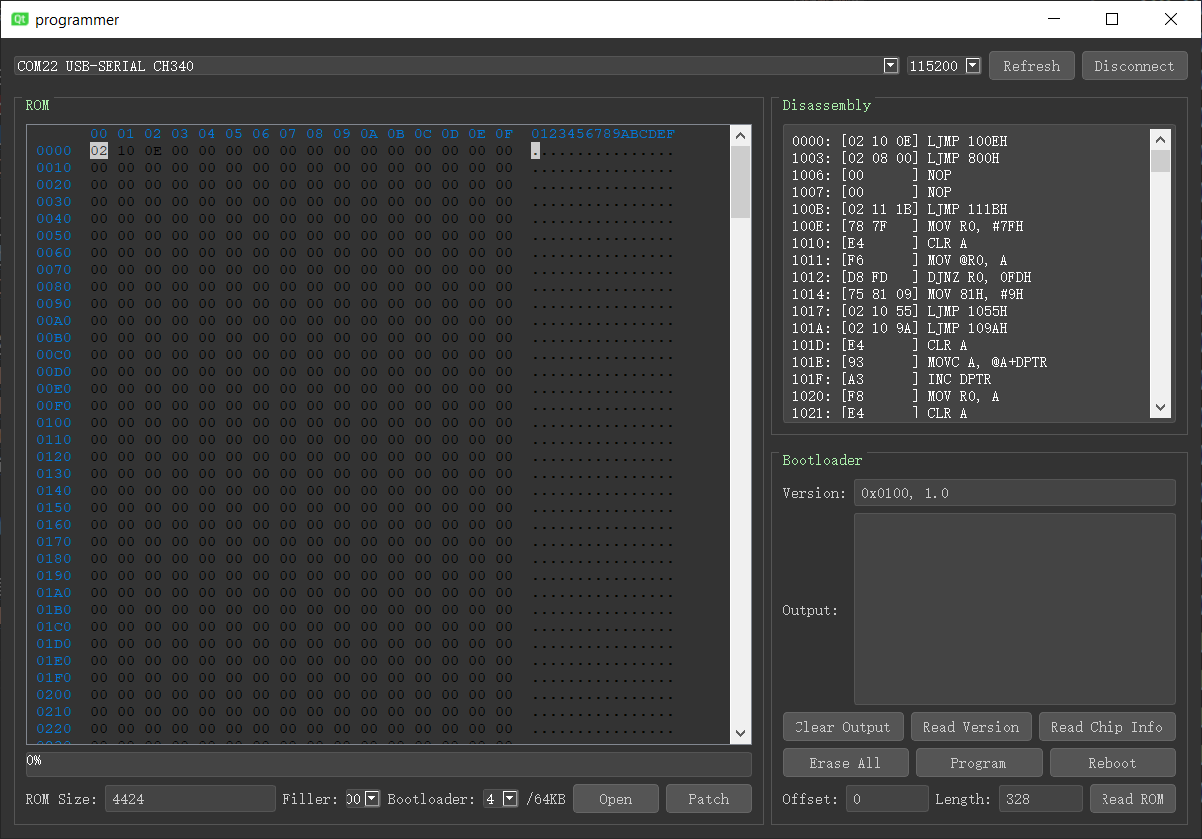Select disassembly line MOV R0, #7FH
Screen dimensions: 1202x839
tap(908, 226)
